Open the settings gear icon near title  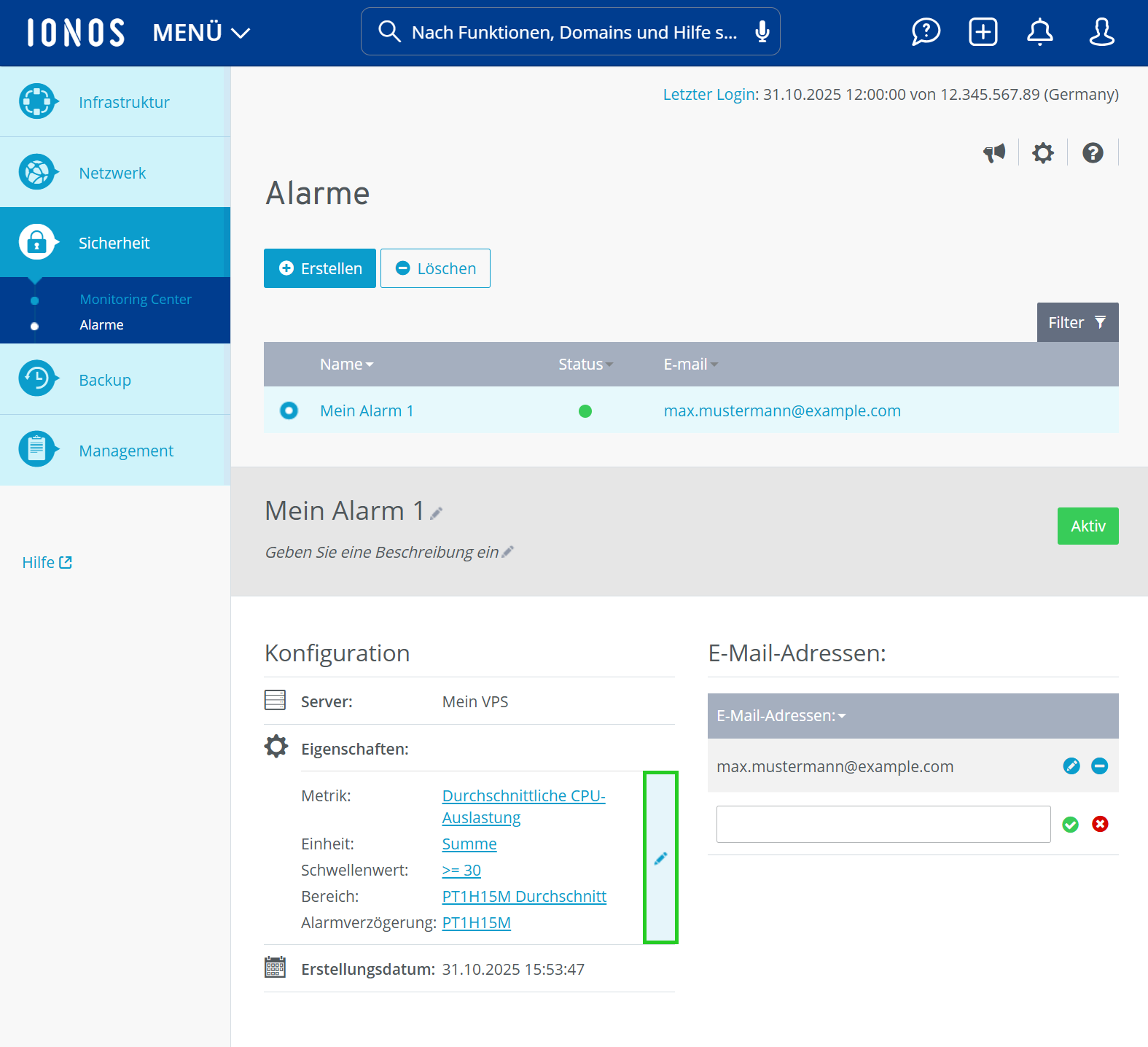tap(1043, 153)
